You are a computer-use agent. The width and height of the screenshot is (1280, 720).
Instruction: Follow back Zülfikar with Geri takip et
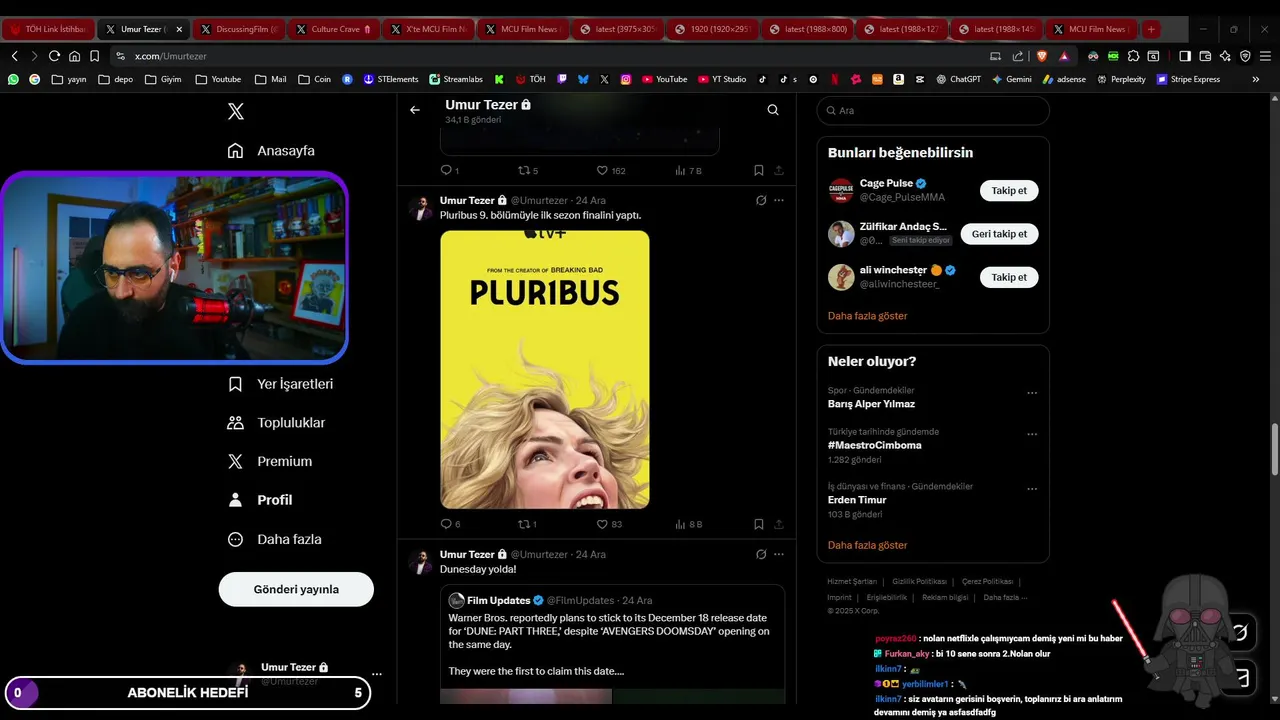999,234
